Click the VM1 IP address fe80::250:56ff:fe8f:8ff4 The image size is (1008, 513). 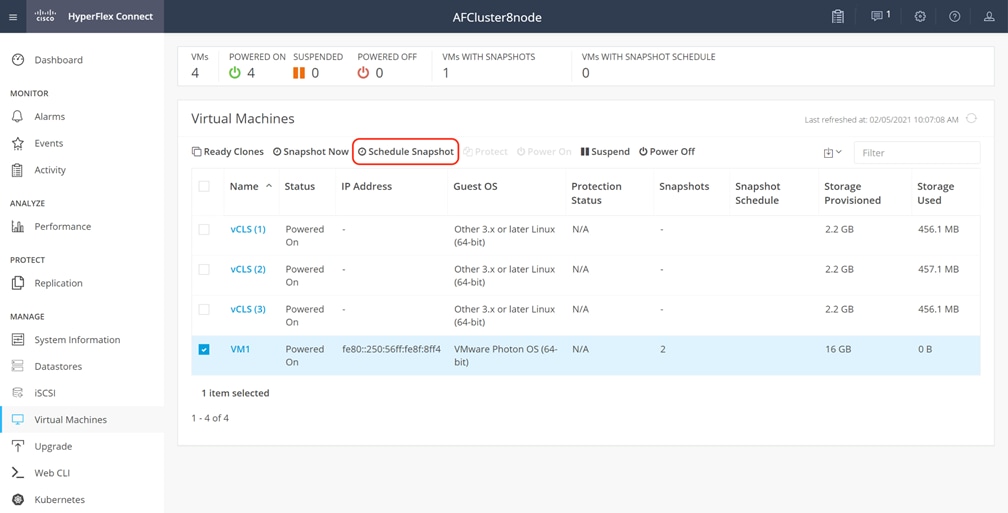pos(391,349)
